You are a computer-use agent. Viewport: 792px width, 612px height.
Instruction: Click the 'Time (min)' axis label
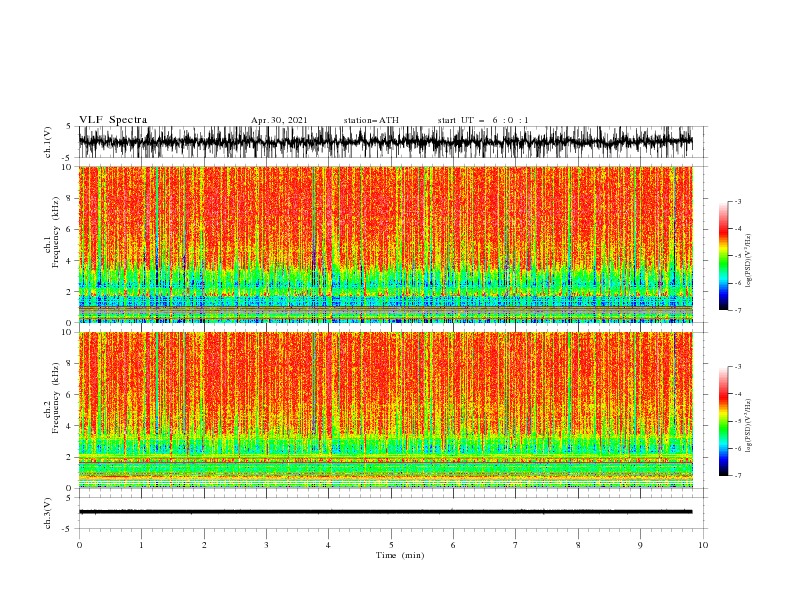coord(400,555)
